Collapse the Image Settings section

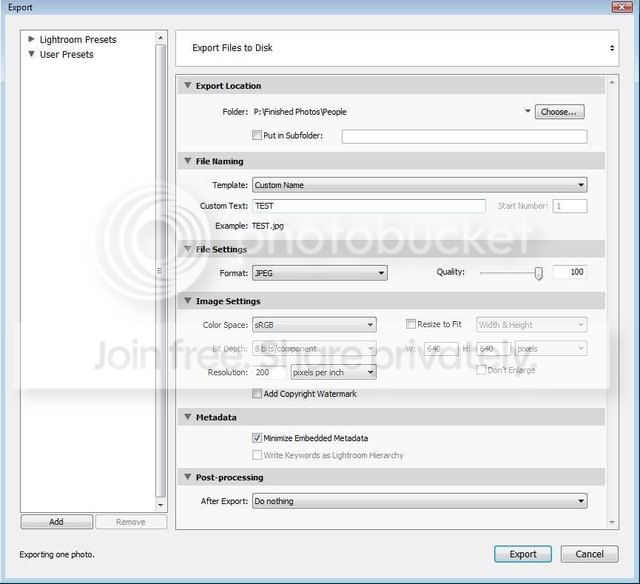pyautogui.click(x=188, y=301)
